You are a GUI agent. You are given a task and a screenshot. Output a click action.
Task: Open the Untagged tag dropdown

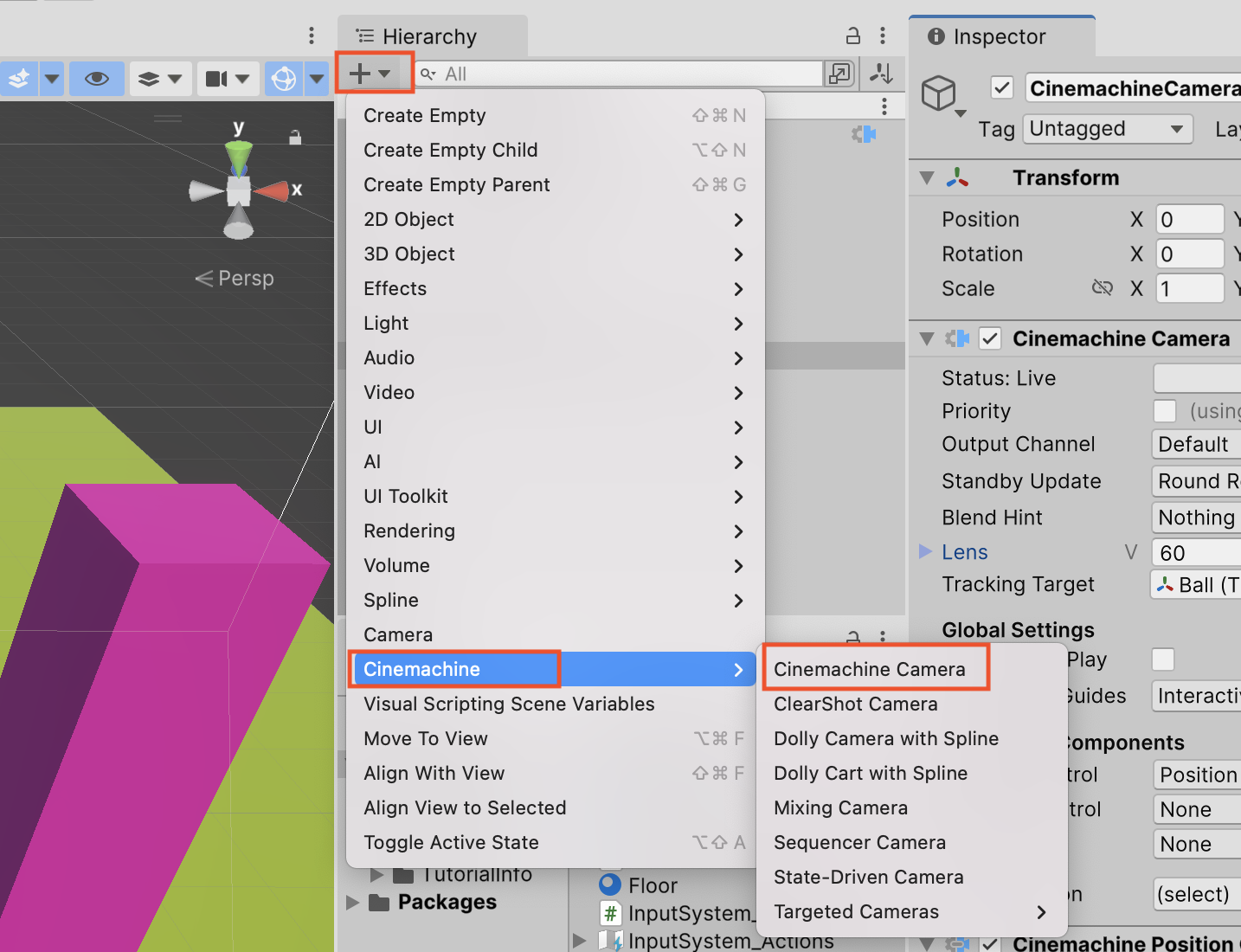(1107, 128)
